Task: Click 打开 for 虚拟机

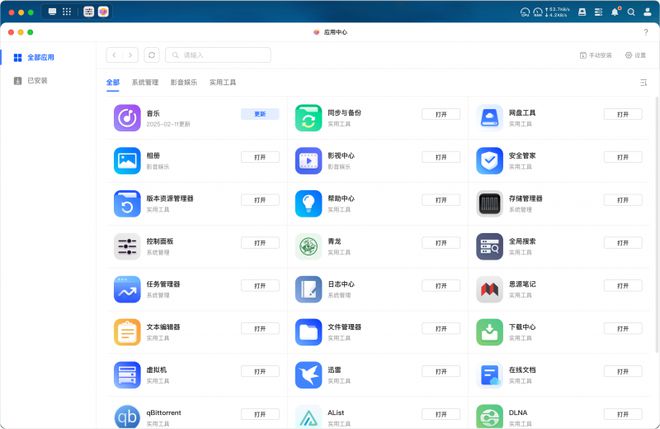Action: pyautogui.click(x=260, y=371)
